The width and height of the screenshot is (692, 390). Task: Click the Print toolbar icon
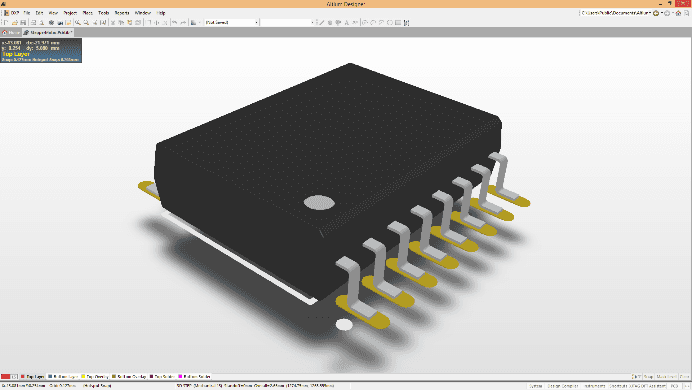point(33,22)
